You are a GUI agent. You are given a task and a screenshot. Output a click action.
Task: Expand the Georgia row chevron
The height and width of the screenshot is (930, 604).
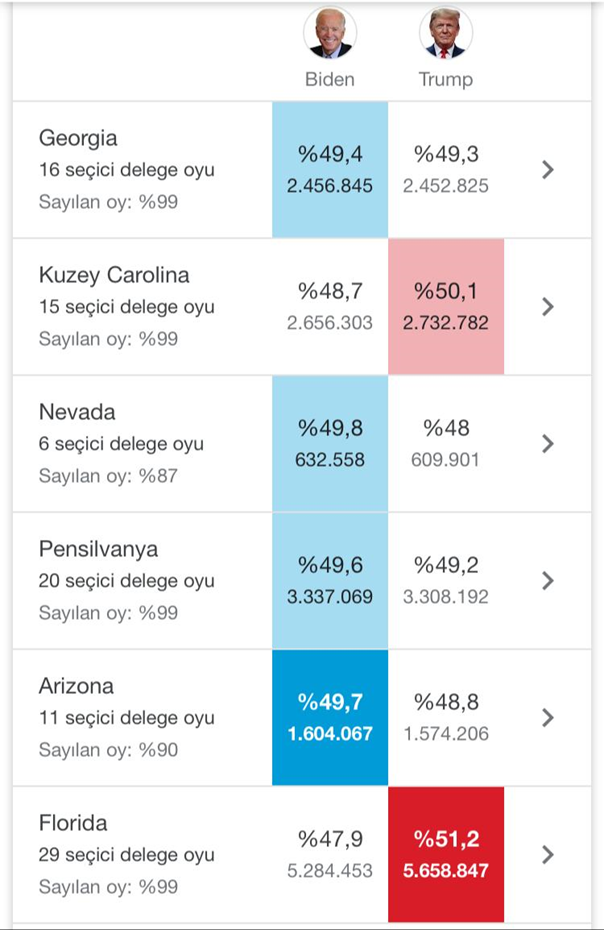[x=547, y=170]
